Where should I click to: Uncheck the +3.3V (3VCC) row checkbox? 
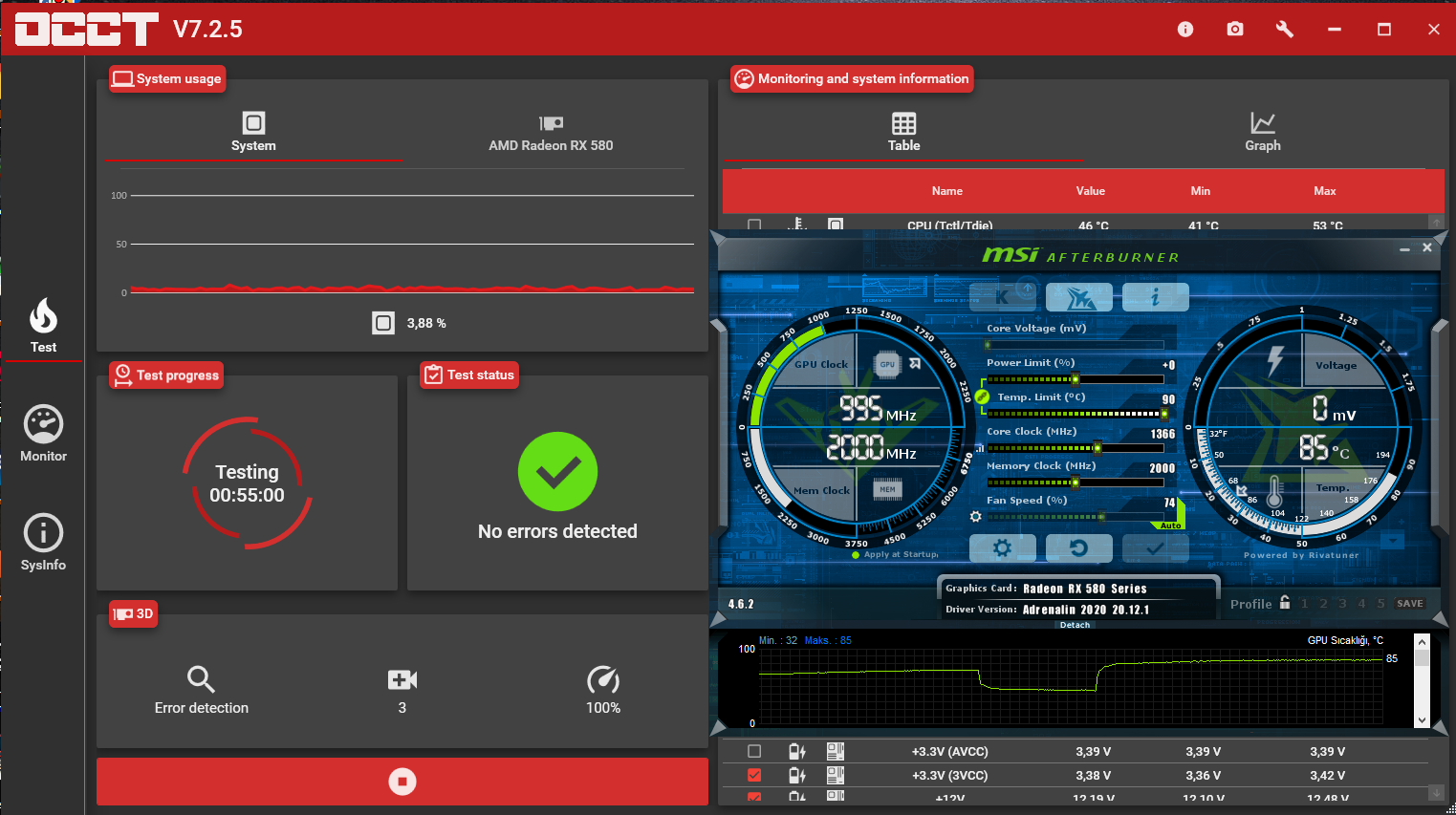click(754, 776)
